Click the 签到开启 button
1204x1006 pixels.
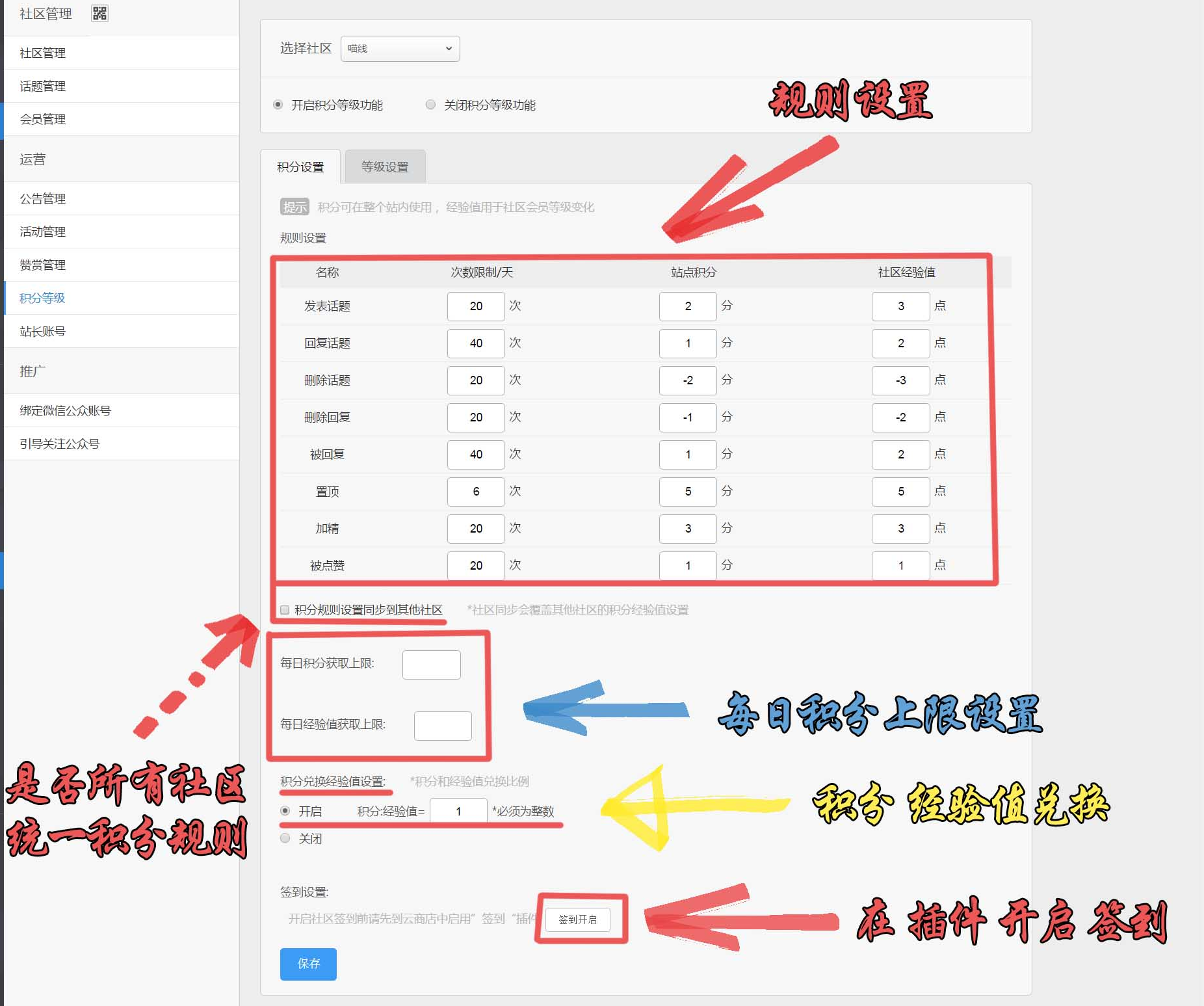point(577,920)
